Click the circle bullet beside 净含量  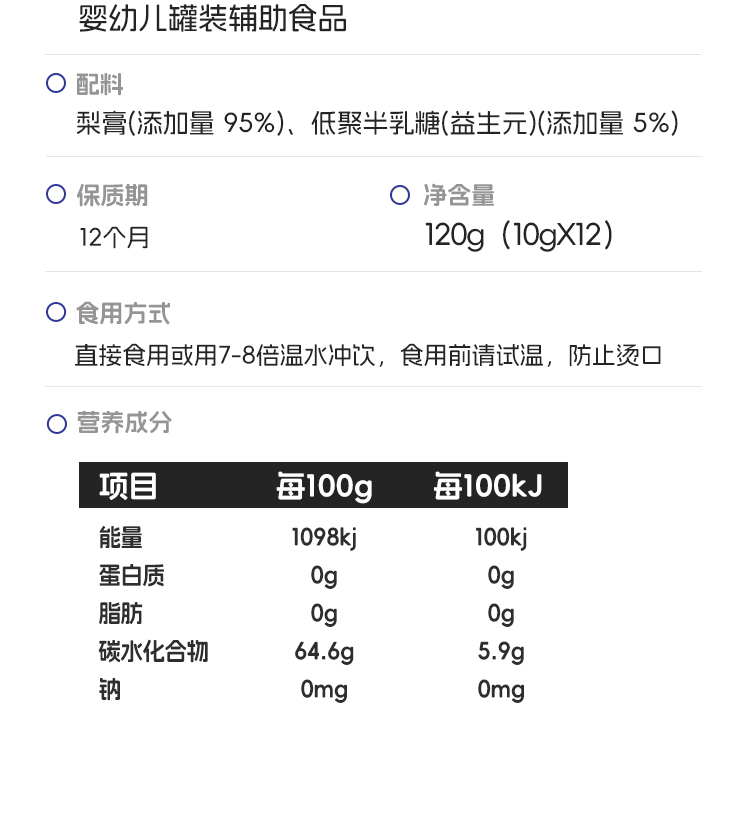tap(400, 195)
